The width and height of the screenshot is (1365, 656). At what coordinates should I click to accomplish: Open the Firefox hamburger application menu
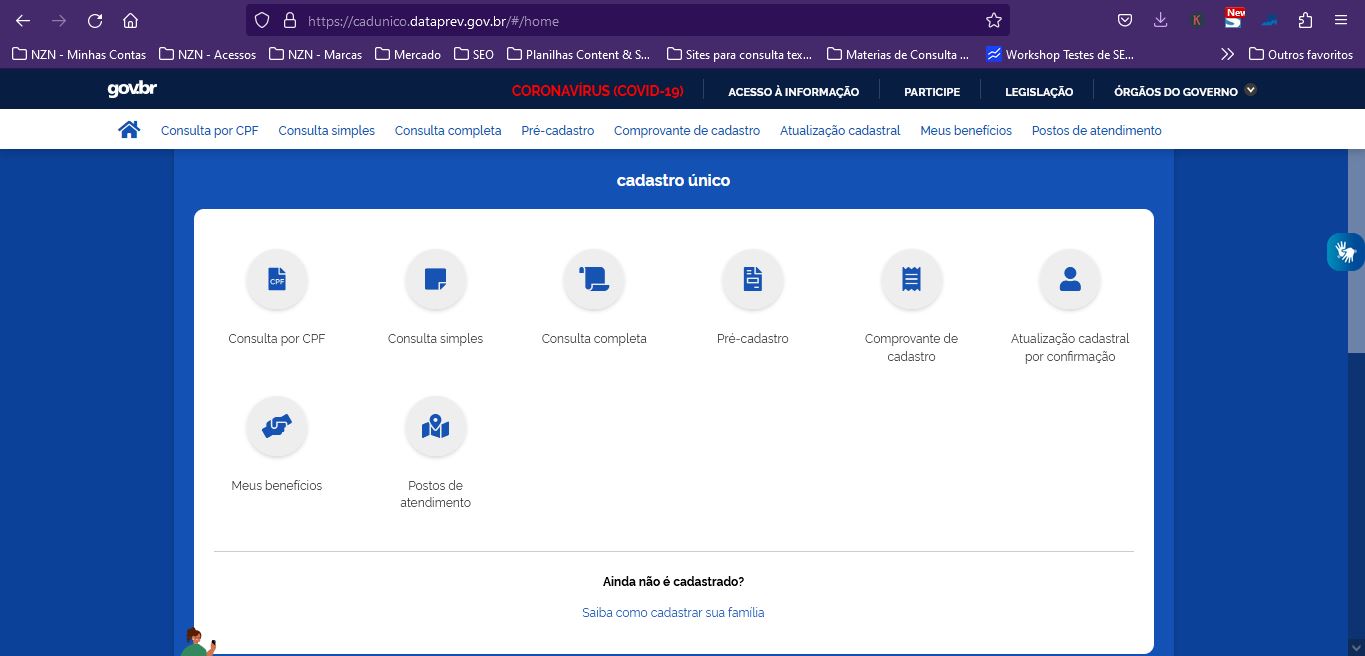(x=1341, y=20)
